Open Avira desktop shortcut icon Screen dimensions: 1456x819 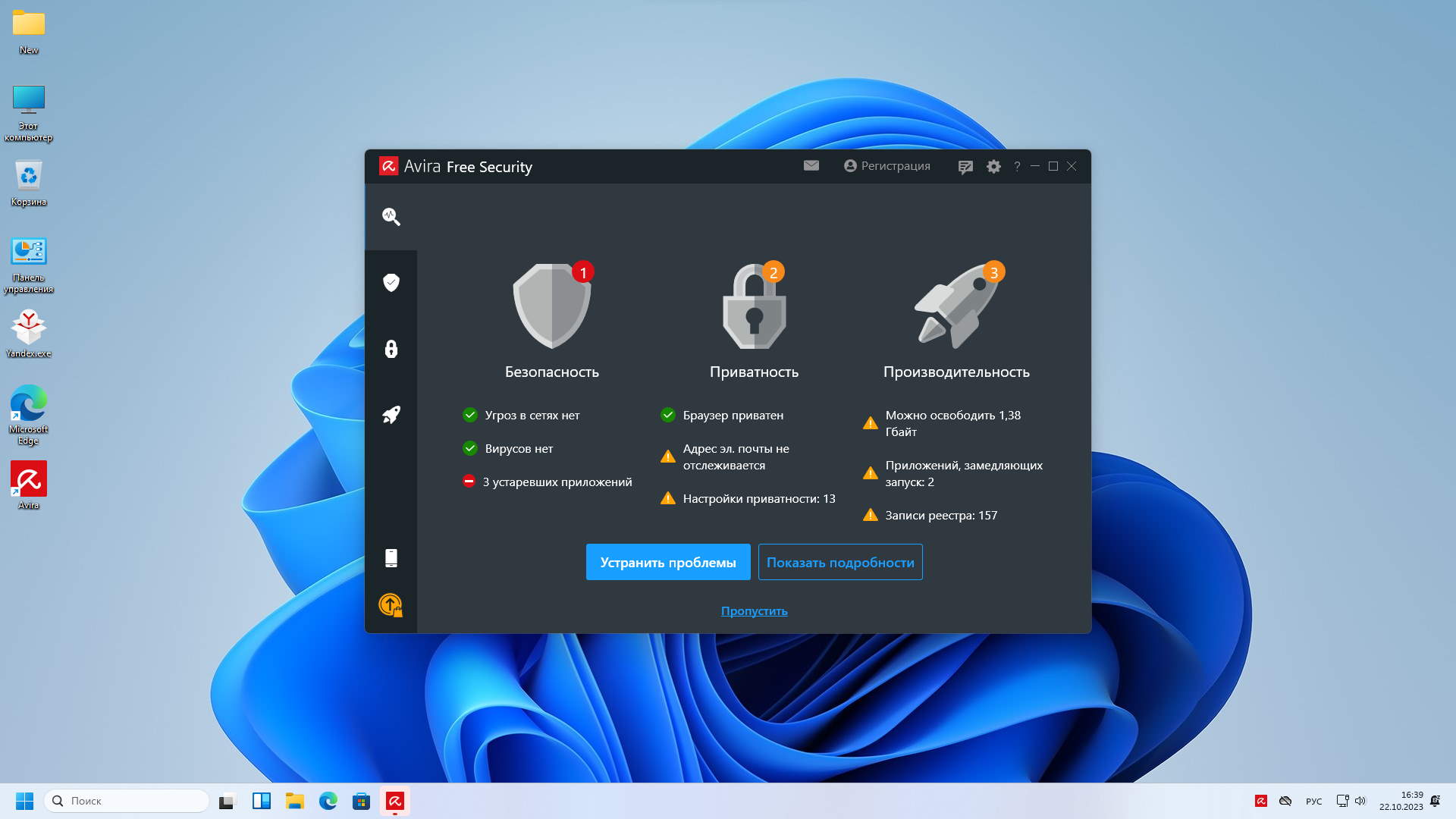[29, 479]
